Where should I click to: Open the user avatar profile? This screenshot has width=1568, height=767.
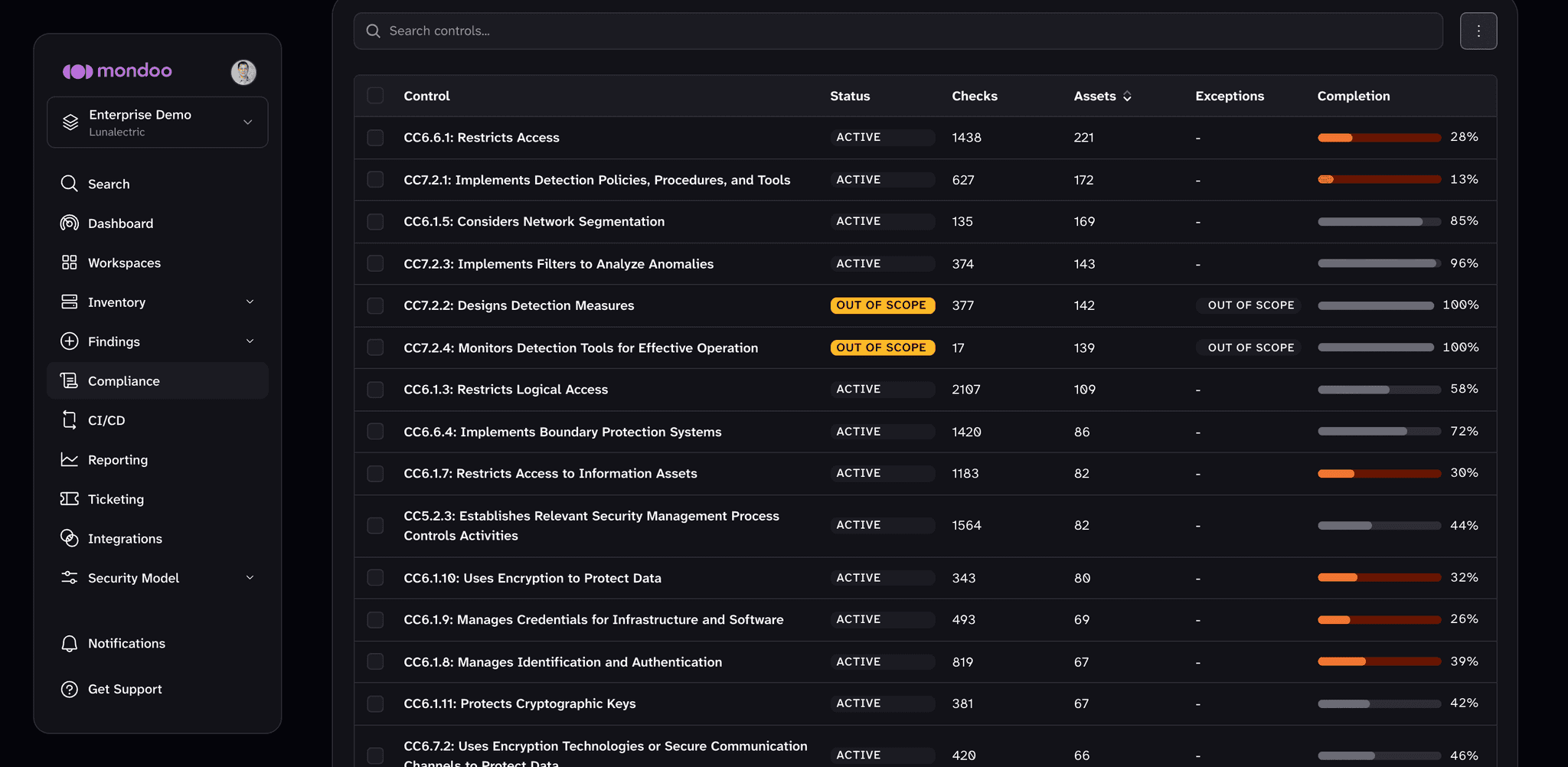tap(243, 72)
